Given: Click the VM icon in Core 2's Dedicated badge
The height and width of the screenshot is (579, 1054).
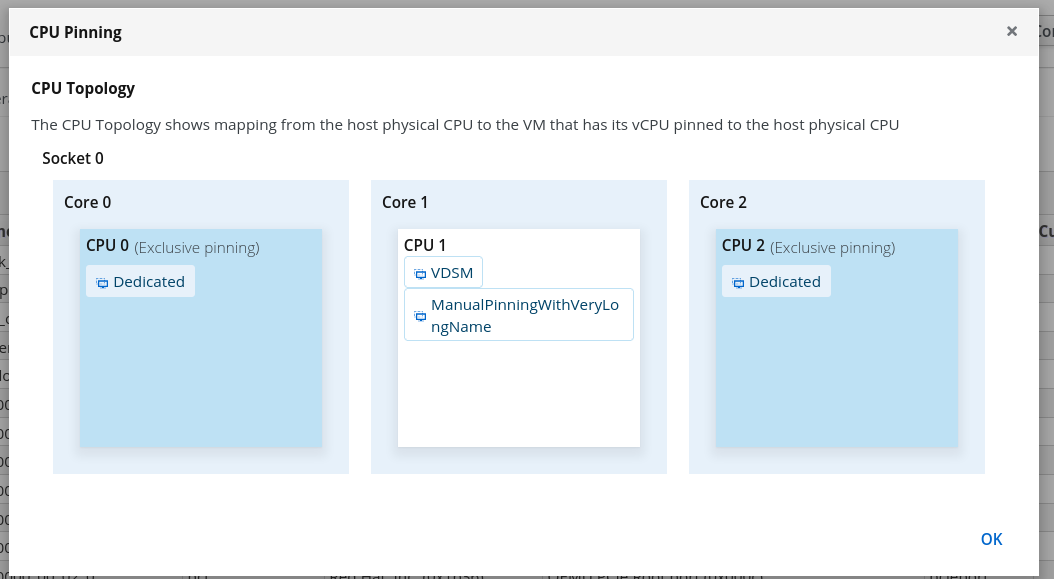Looking at the screenshot, I should click(x=738, y=282).
